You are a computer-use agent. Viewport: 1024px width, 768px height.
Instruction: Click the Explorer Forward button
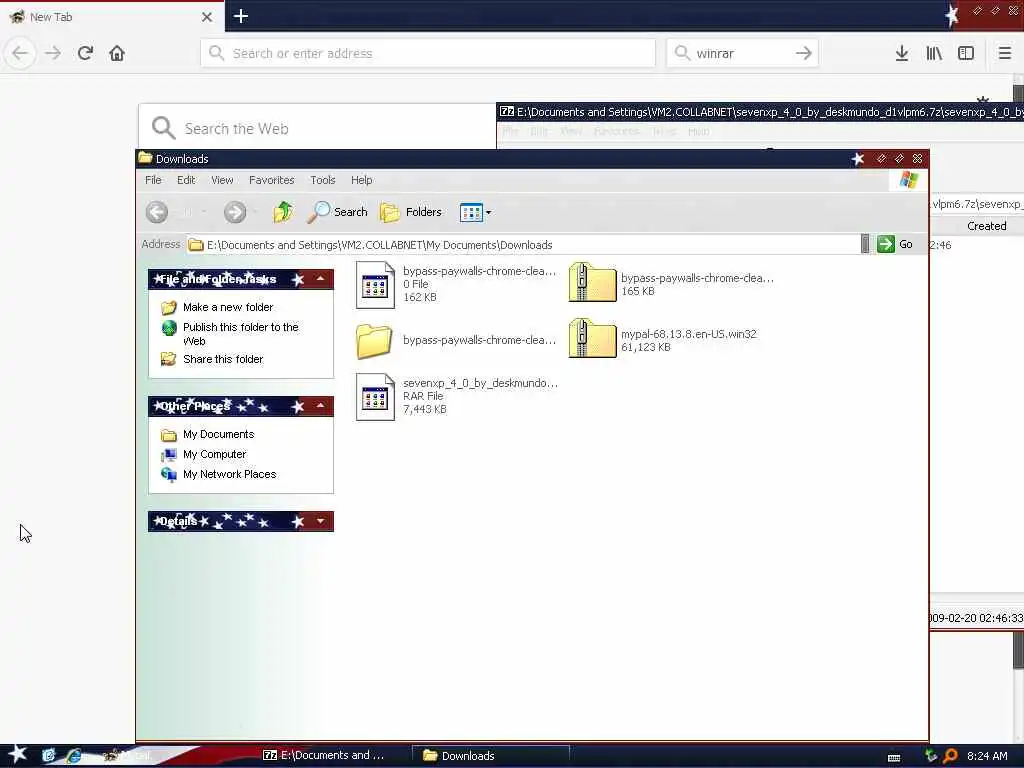235,212
